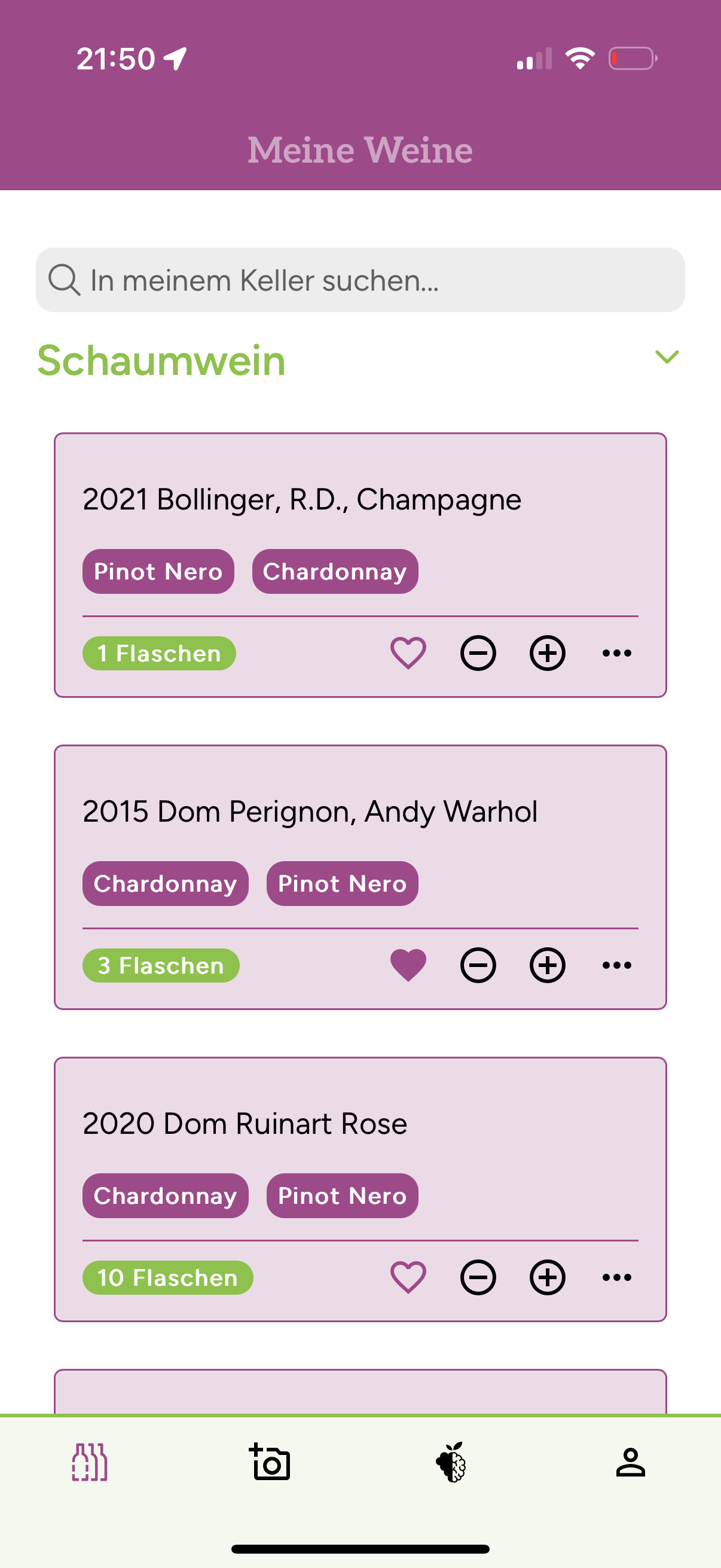
Task: Open more options for 2021 Bollinger
Action: pyautogui.click(x=617, y=653)
